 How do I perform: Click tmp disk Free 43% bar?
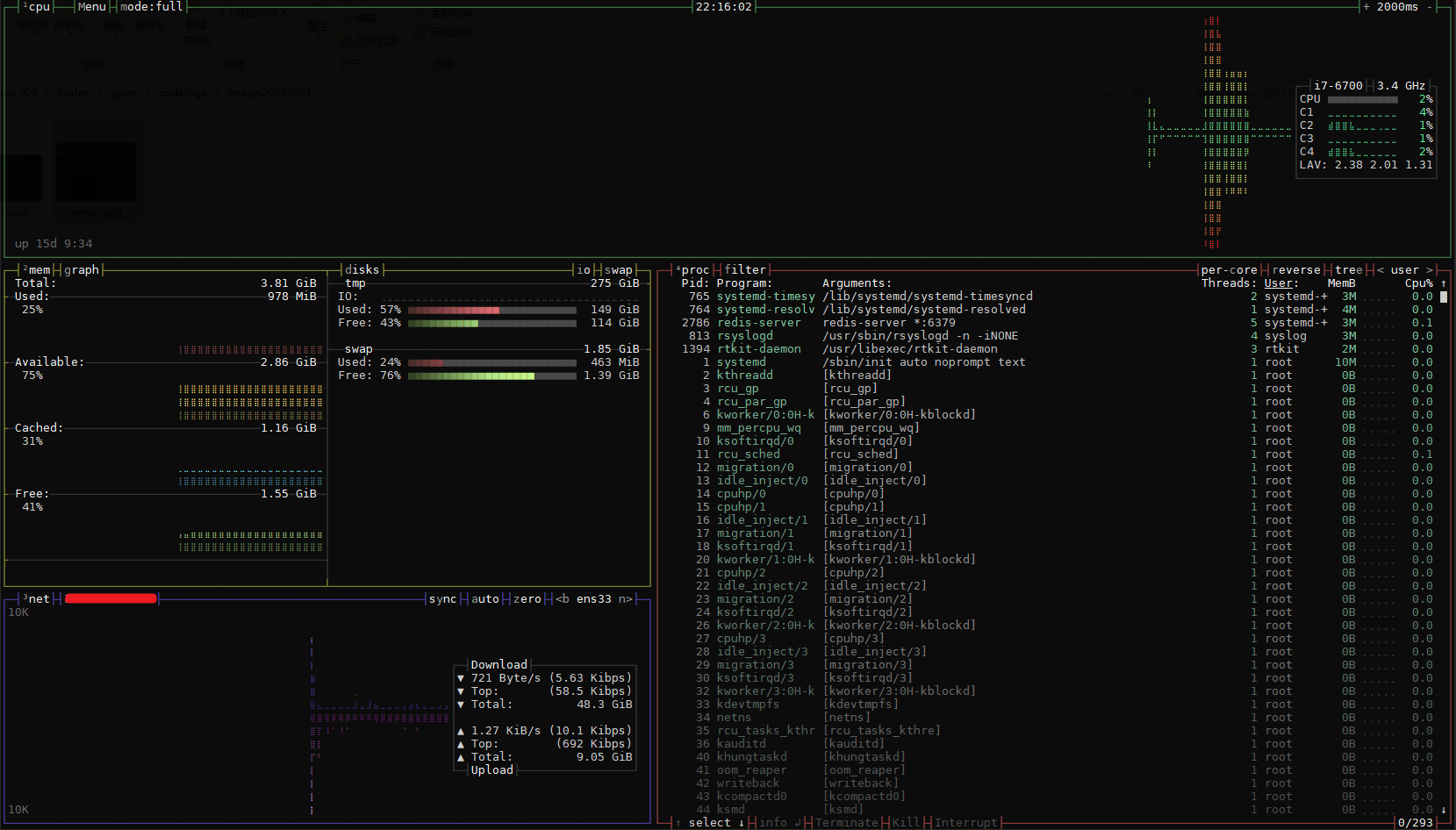[492, 323]
